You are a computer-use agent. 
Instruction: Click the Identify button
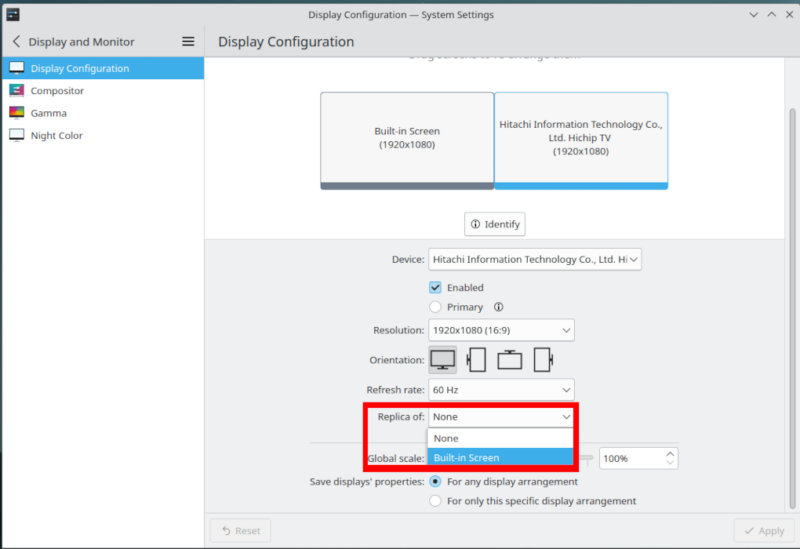[x=494, y=224]
